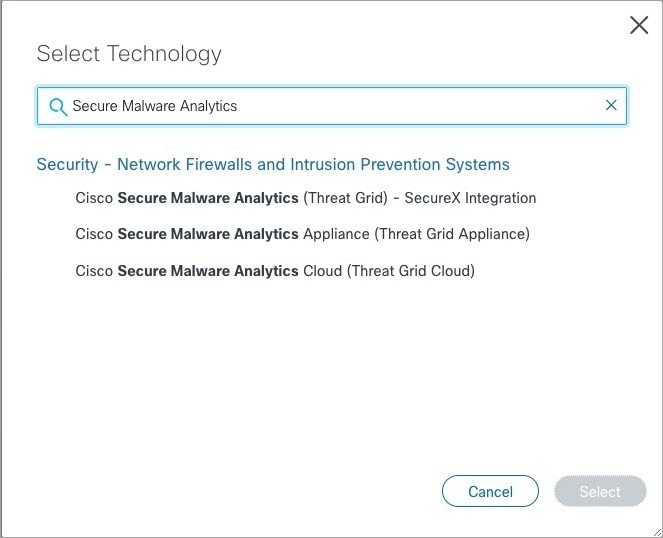Activate the search lens inside the field
The height and width of the screenshot is (538, 663).
(x=58, y=107)
